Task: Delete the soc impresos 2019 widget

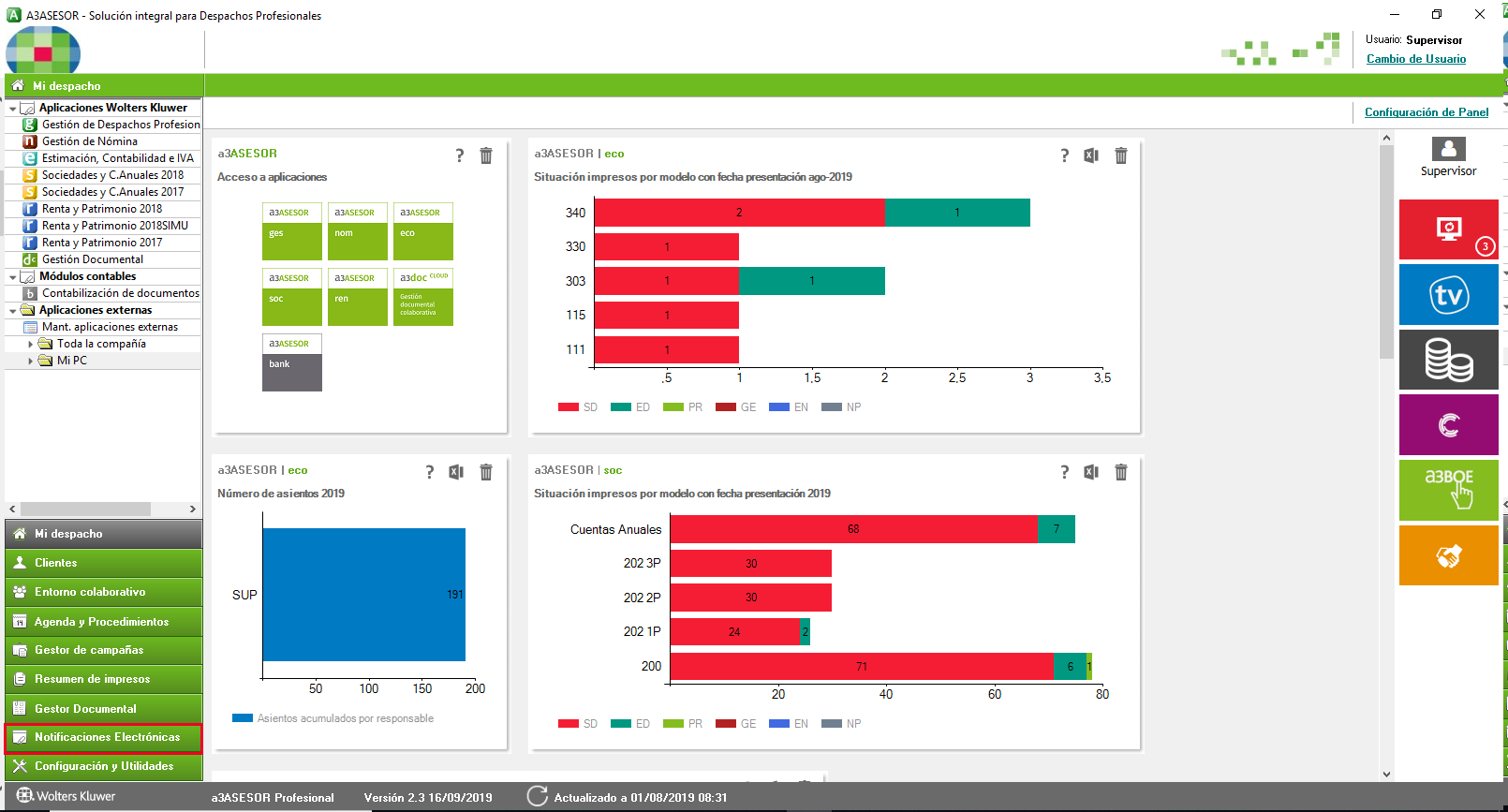Action: [1121, 472]
